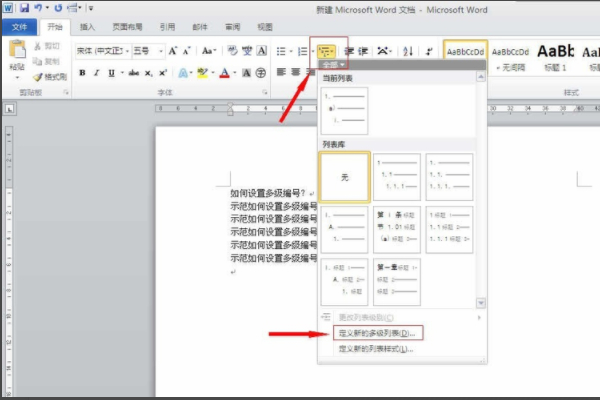Toggle Bold formatting

(82, 72)
